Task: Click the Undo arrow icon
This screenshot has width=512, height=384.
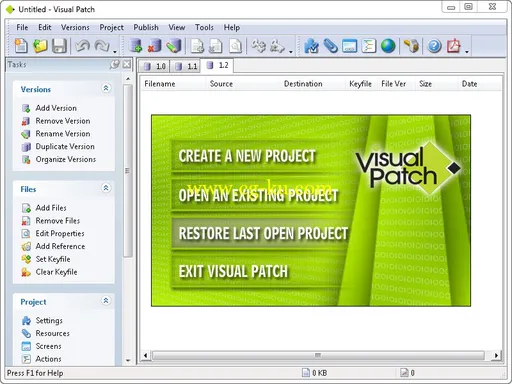Action: 82,46
